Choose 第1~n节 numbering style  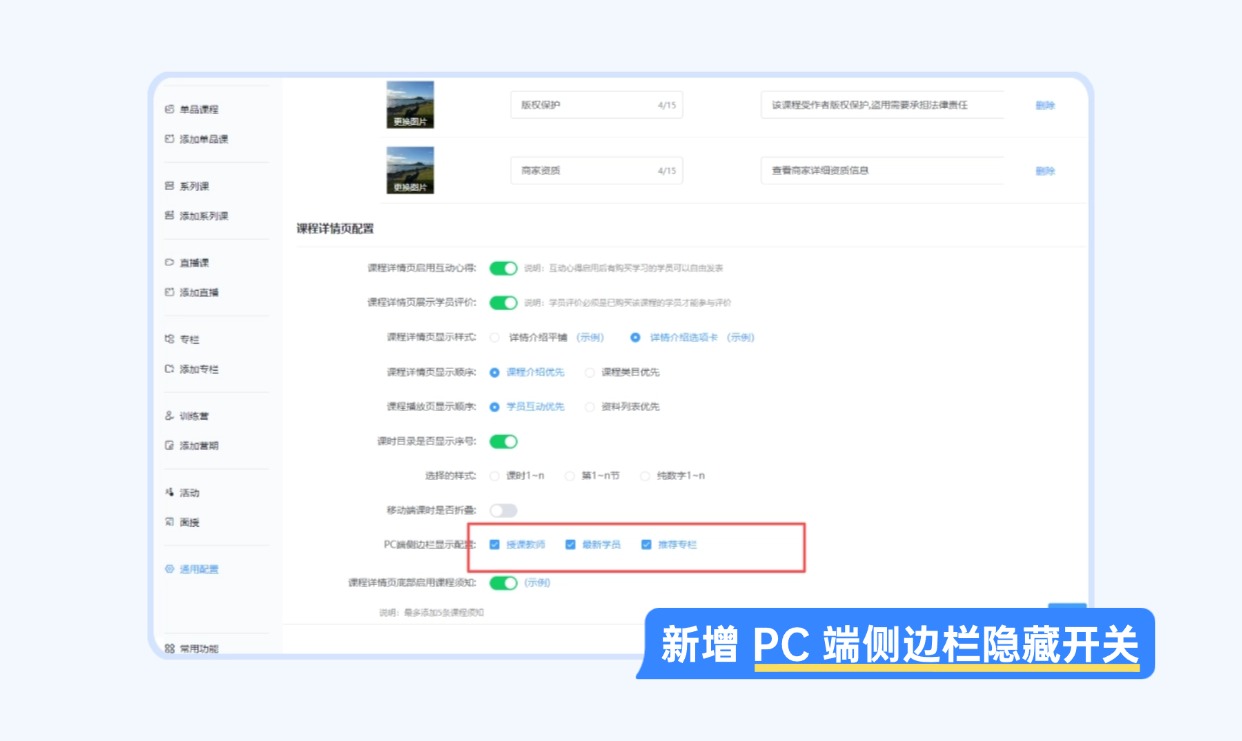point(570,476)
